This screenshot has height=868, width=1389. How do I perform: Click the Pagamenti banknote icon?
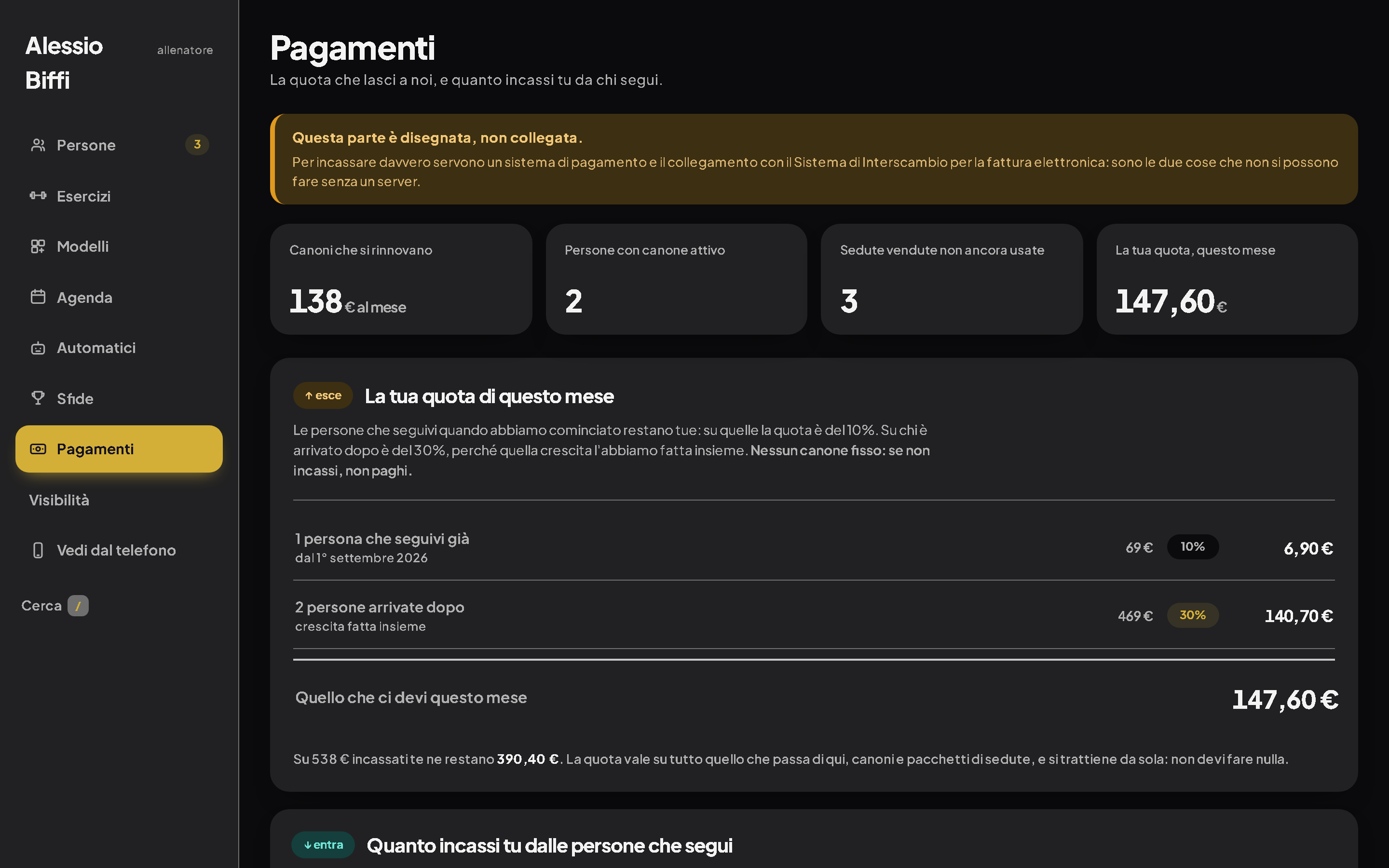pos(38,449)
